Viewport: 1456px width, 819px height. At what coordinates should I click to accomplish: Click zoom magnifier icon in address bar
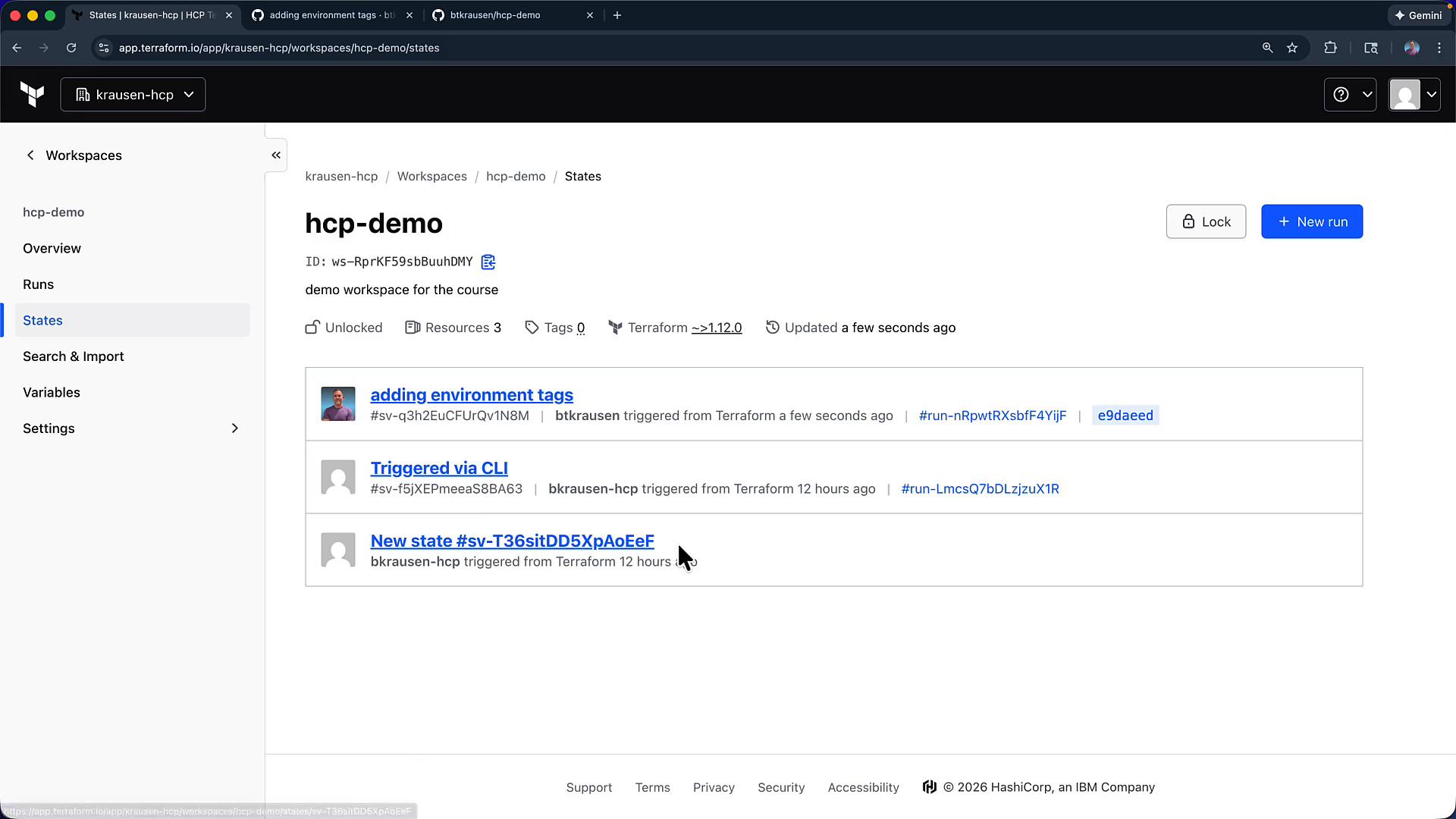click(x=1267, y=48)
